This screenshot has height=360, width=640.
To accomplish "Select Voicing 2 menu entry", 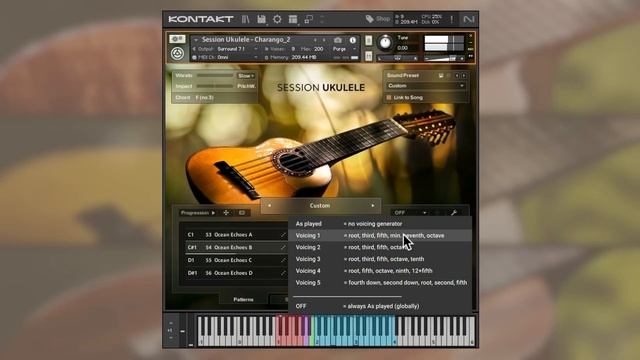I will tap(380, 247).
